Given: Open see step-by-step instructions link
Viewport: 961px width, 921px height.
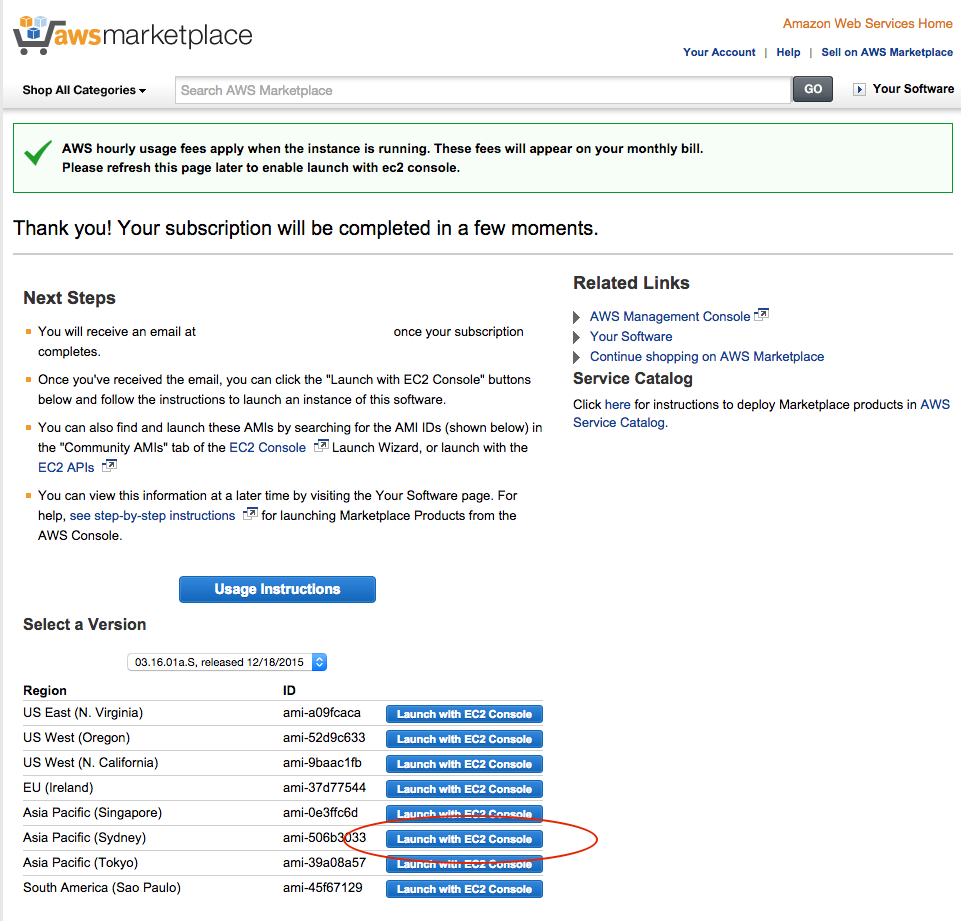Looking at the screenshot, I should coord(152,515).
